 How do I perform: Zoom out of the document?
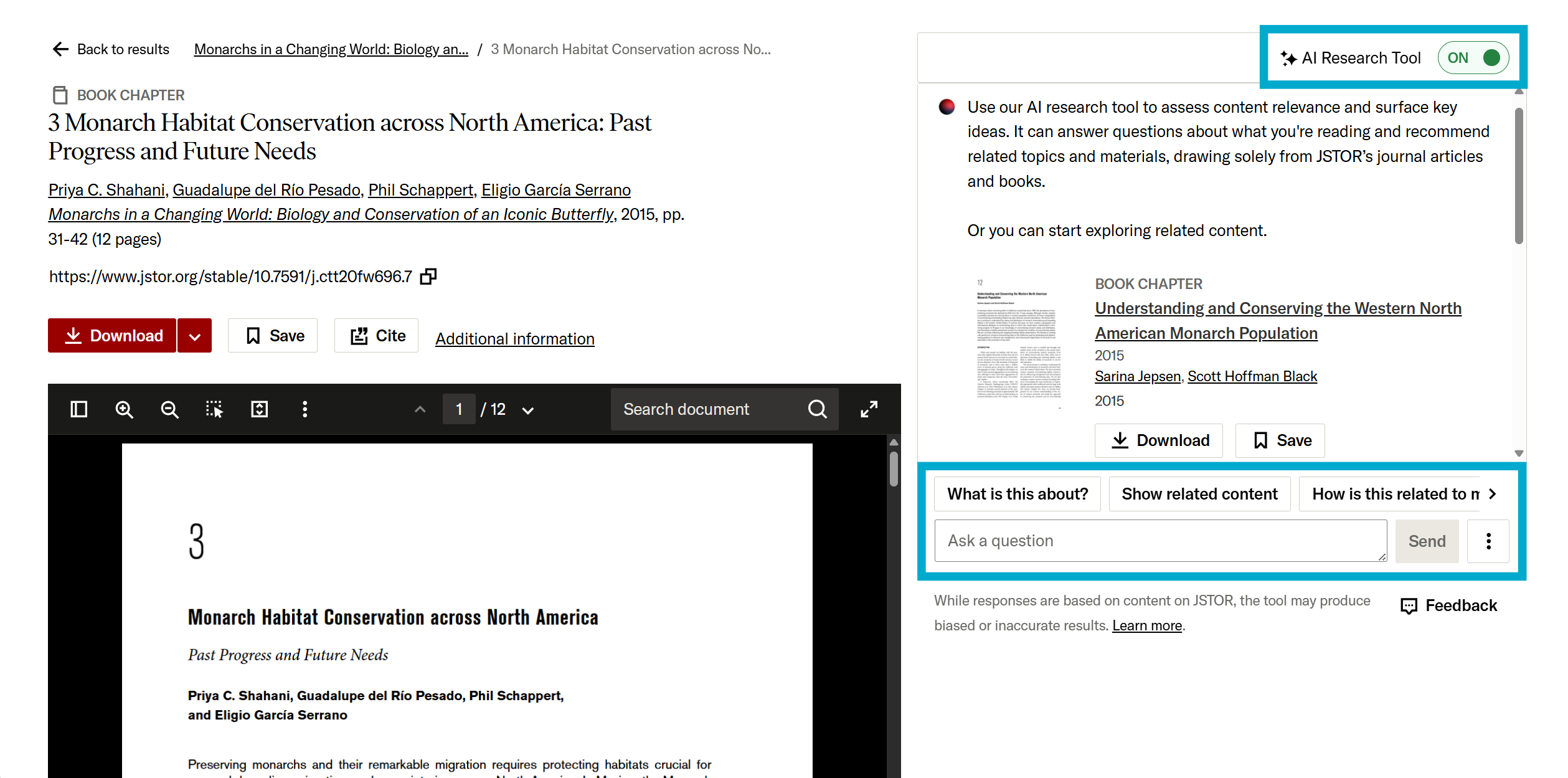[169, 409]
